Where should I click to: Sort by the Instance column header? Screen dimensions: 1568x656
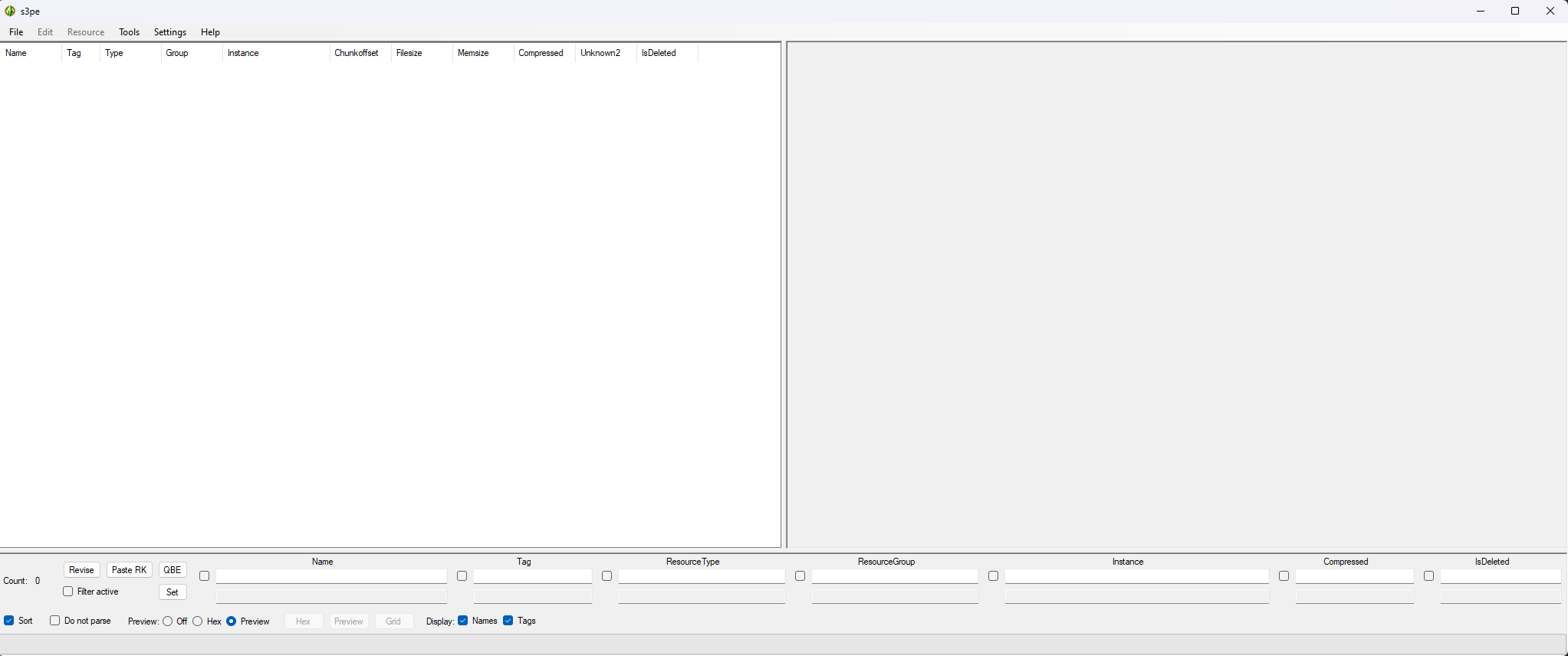[276, 53]
